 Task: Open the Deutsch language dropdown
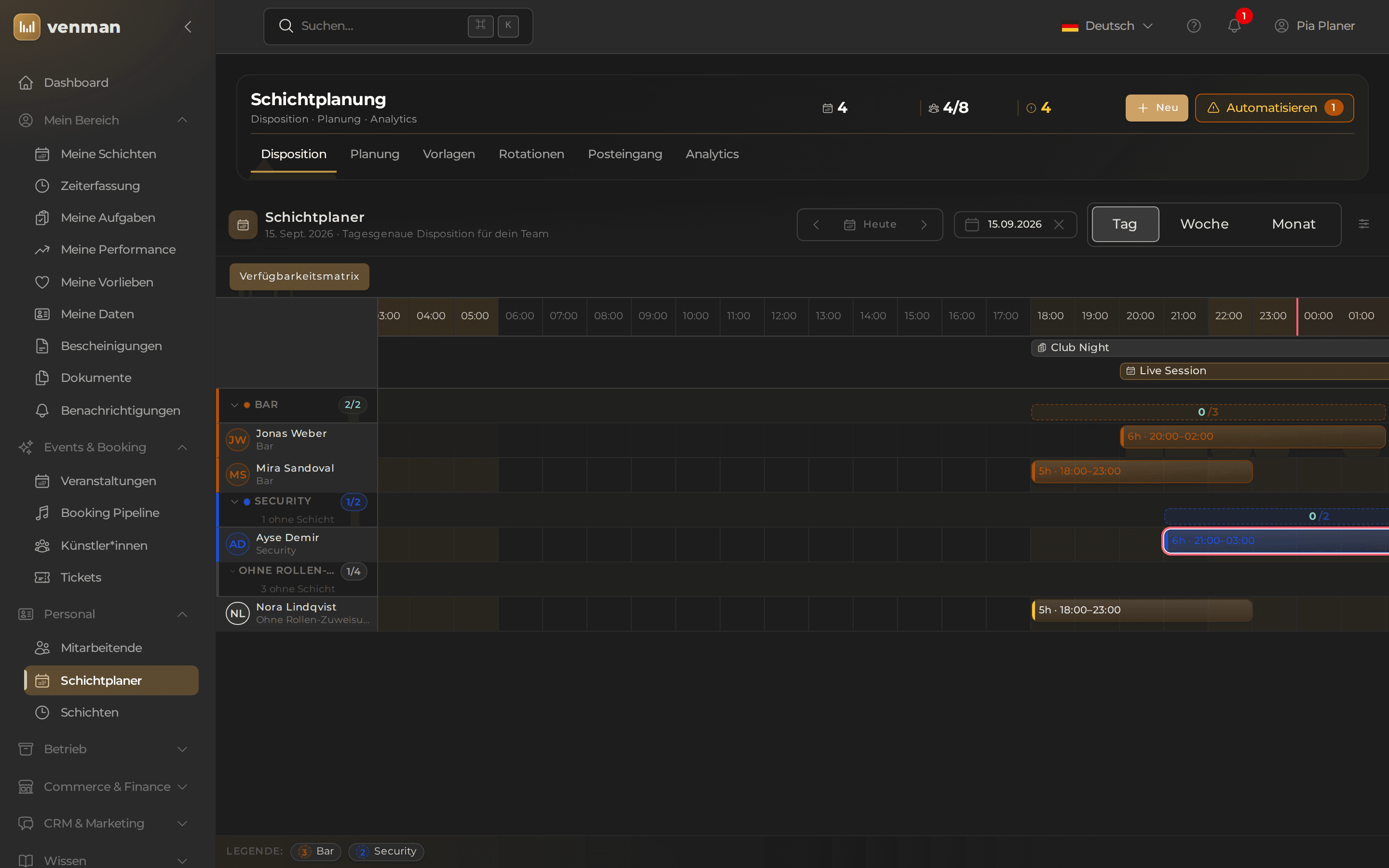coord(1106,26)
